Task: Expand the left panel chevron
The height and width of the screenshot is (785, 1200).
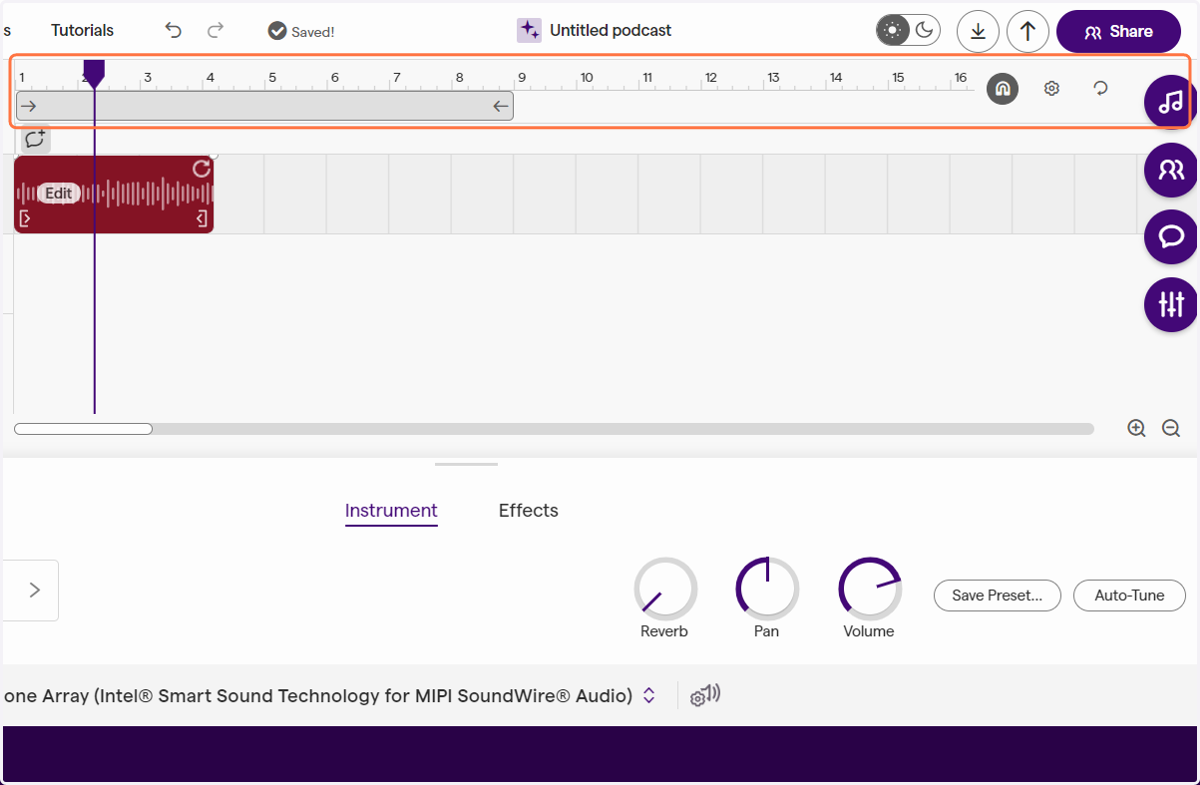Action: pyautogui.click(x=34, y=590)
